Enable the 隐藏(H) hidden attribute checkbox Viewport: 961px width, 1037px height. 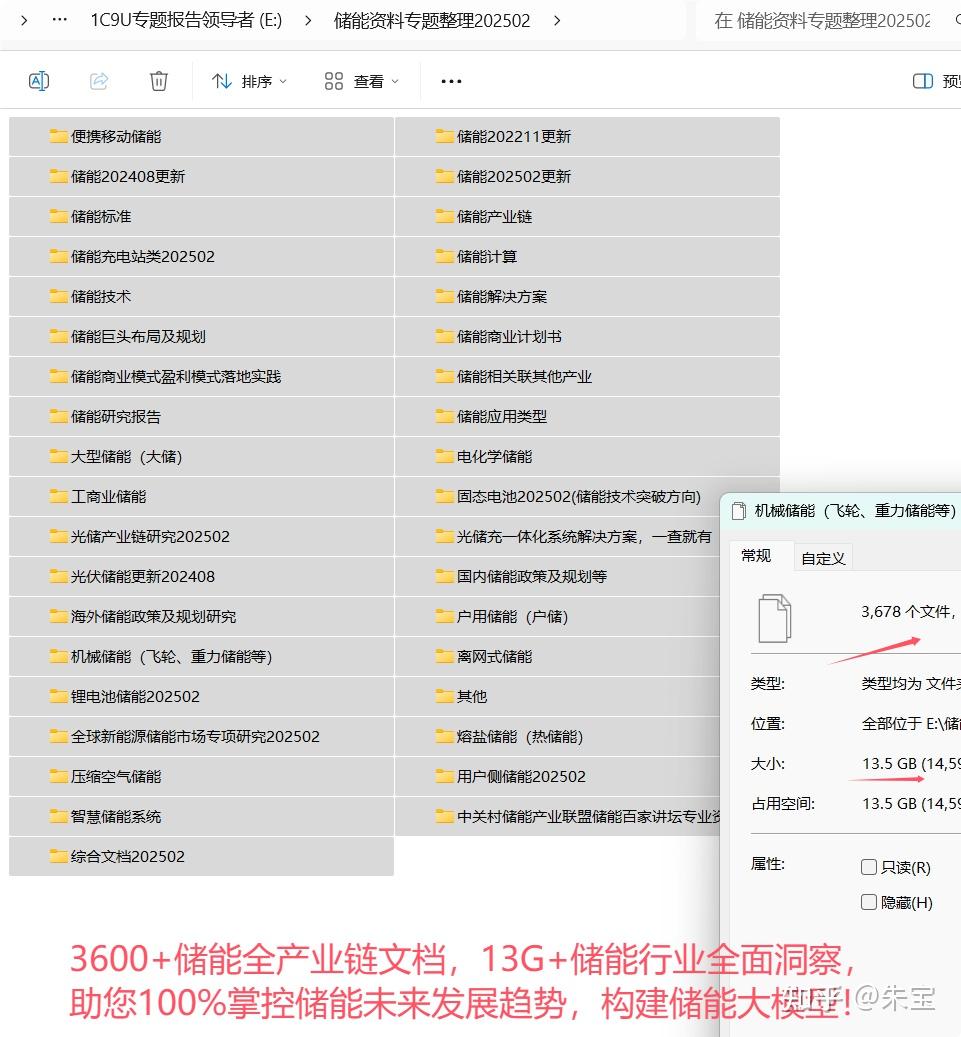(869, 902)
